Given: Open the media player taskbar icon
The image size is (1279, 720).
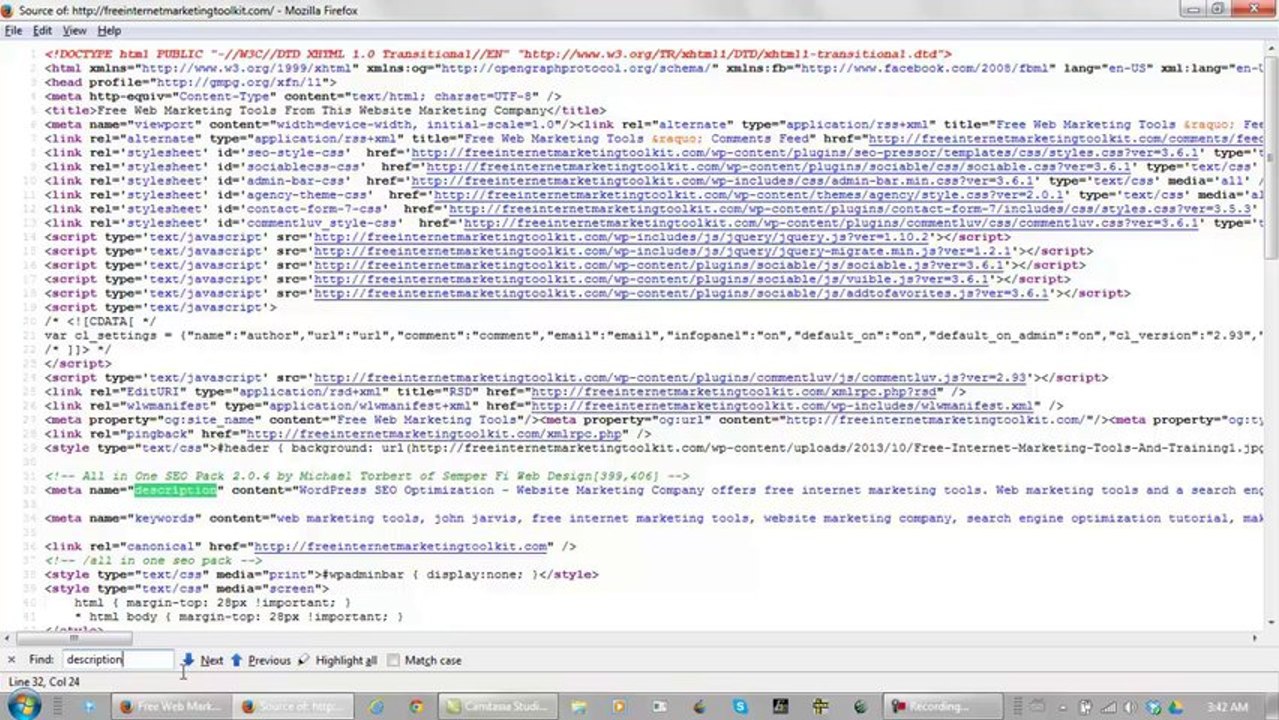Looking at the screenshot, I should click(x=619, y=706).
